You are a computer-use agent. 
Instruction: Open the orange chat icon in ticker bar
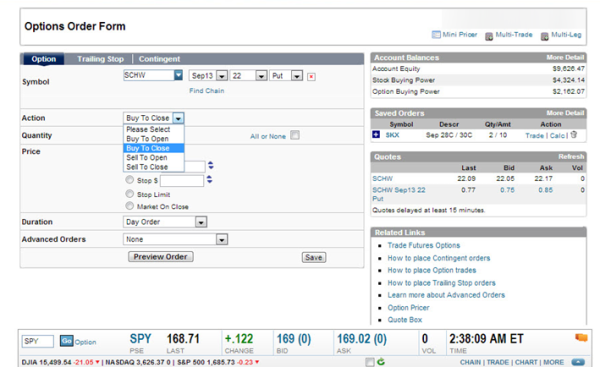581,338
